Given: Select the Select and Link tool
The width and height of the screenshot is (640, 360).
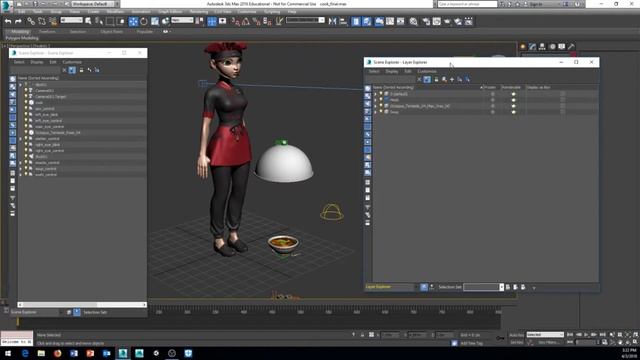Looking at the screenshot, I should [31, 21].
